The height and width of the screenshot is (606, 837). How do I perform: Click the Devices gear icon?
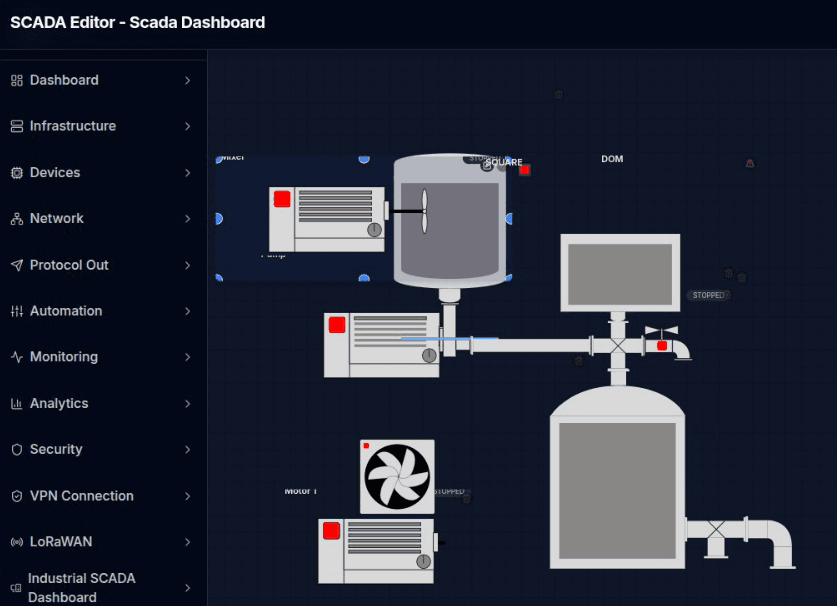tap(14, 172)
